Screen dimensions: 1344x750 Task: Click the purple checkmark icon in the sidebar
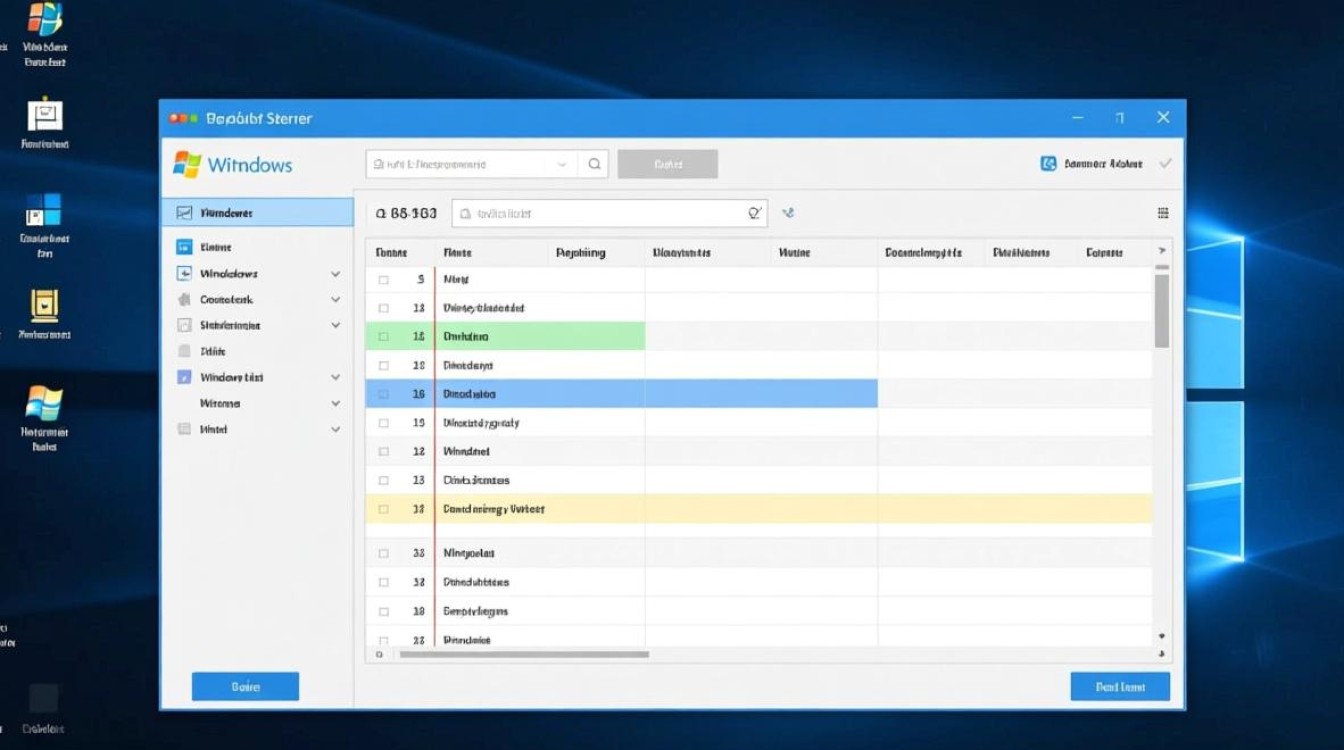(183, 378)
